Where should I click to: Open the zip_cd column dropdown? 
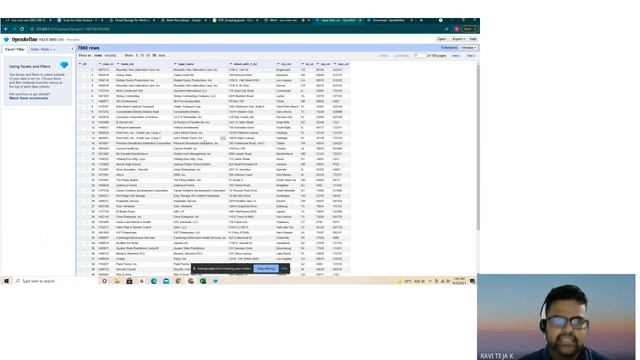pos(318,64)
